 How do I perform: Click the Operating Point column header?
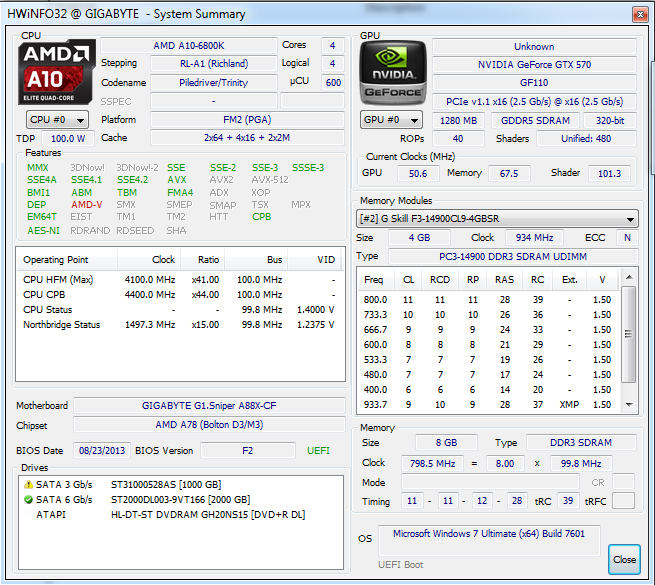click(67, 260)
